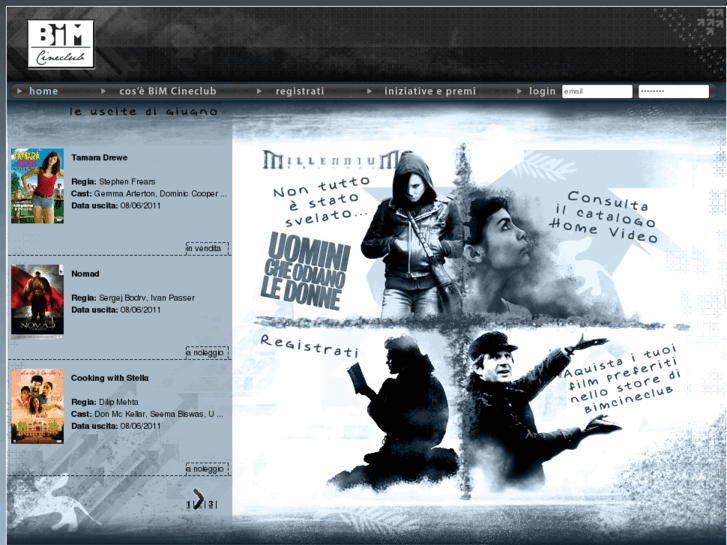The width and height of the screenshot is (727, 545).
Task: Focus the email input field
Action: (597, 91)
